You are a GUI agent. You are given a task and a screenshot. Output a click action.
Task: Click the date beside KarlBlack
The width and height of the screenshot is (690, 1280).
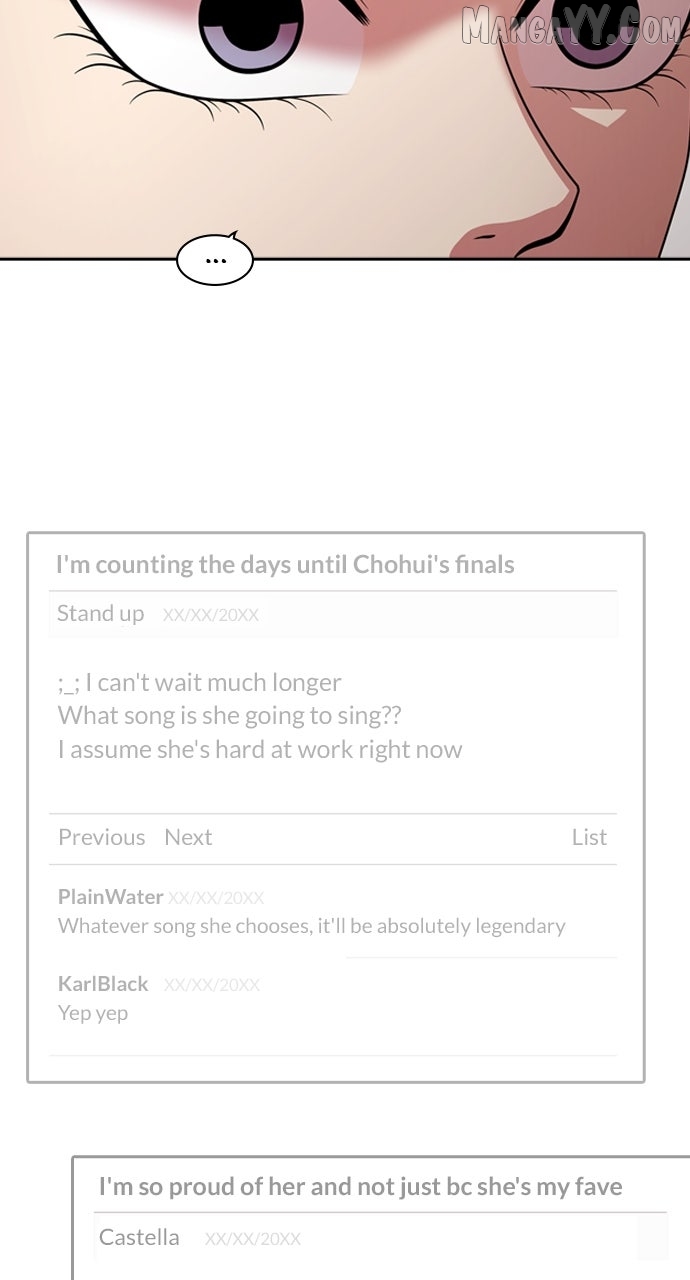click(211, 985)
